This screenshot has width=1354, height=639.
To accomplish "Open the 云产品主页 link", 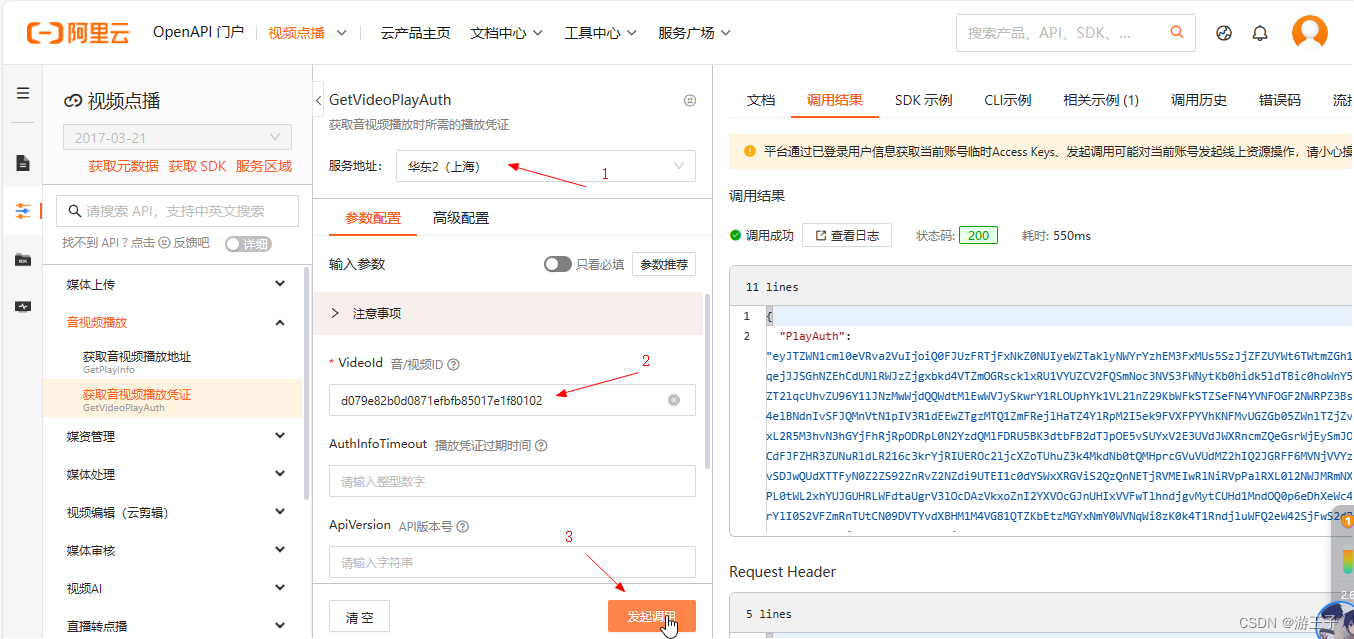I will pos(415,33).
